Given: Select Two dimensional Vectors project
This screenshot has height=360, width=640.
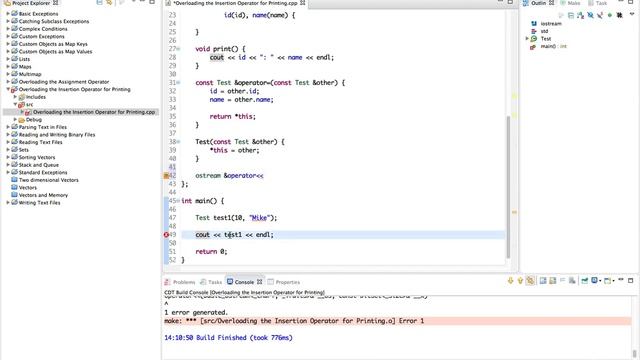Looking at the screenshot, I should (49, 180).
